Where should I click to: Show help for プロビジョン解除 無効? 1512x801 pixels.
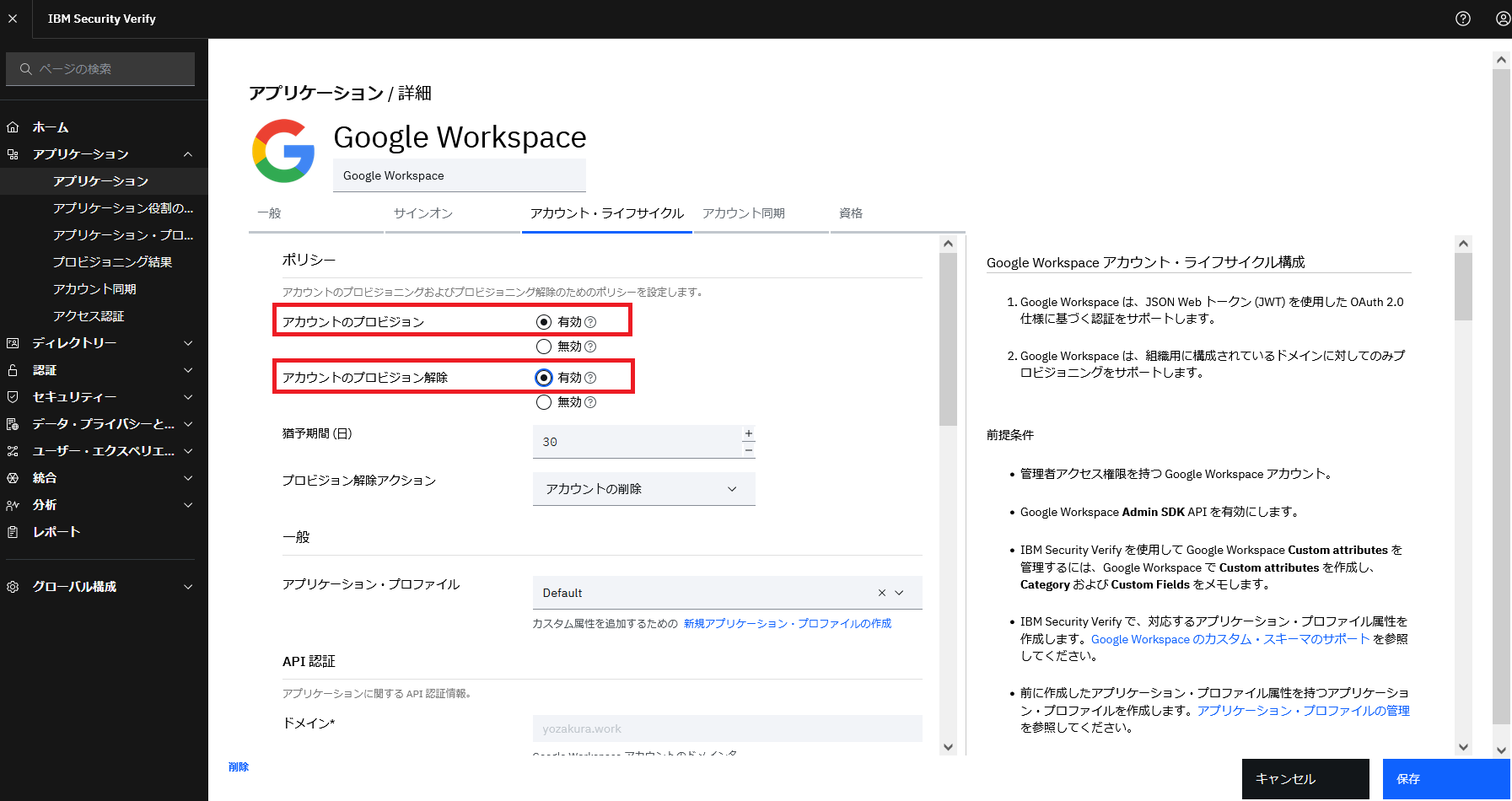coord(590,402)
